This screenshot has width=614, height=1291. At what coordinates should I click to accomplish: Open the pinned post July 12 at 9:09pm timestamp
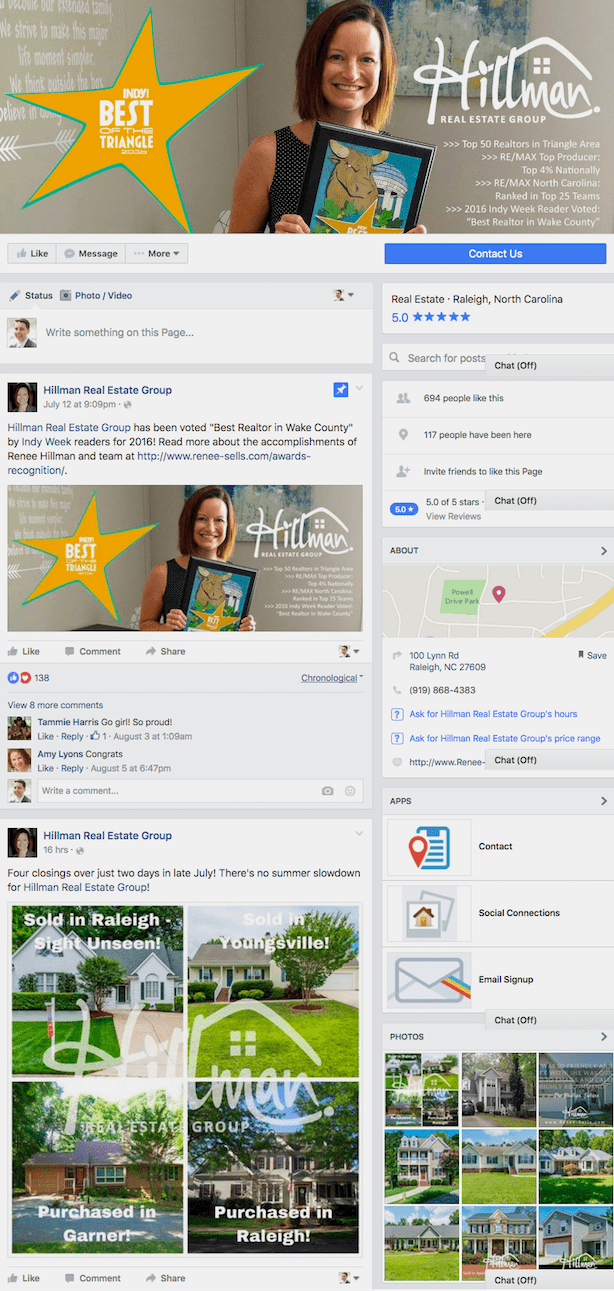click(80, 405)
